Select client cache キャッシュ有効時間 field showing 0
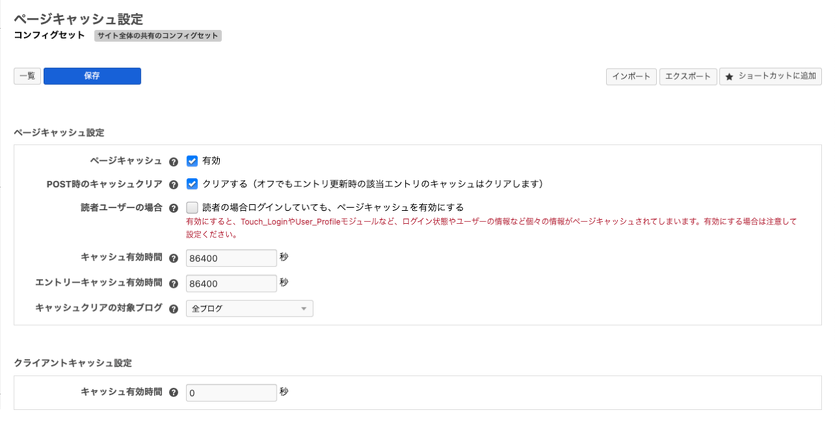Viewport: 835px width, 425px height. (231, 393)
